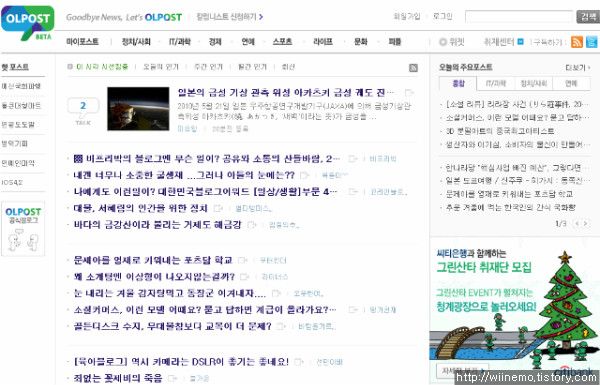The height and width of the screenshot is (385, 600).
Task: Switch to 월간 인기 filter
Action: (252, 67)
